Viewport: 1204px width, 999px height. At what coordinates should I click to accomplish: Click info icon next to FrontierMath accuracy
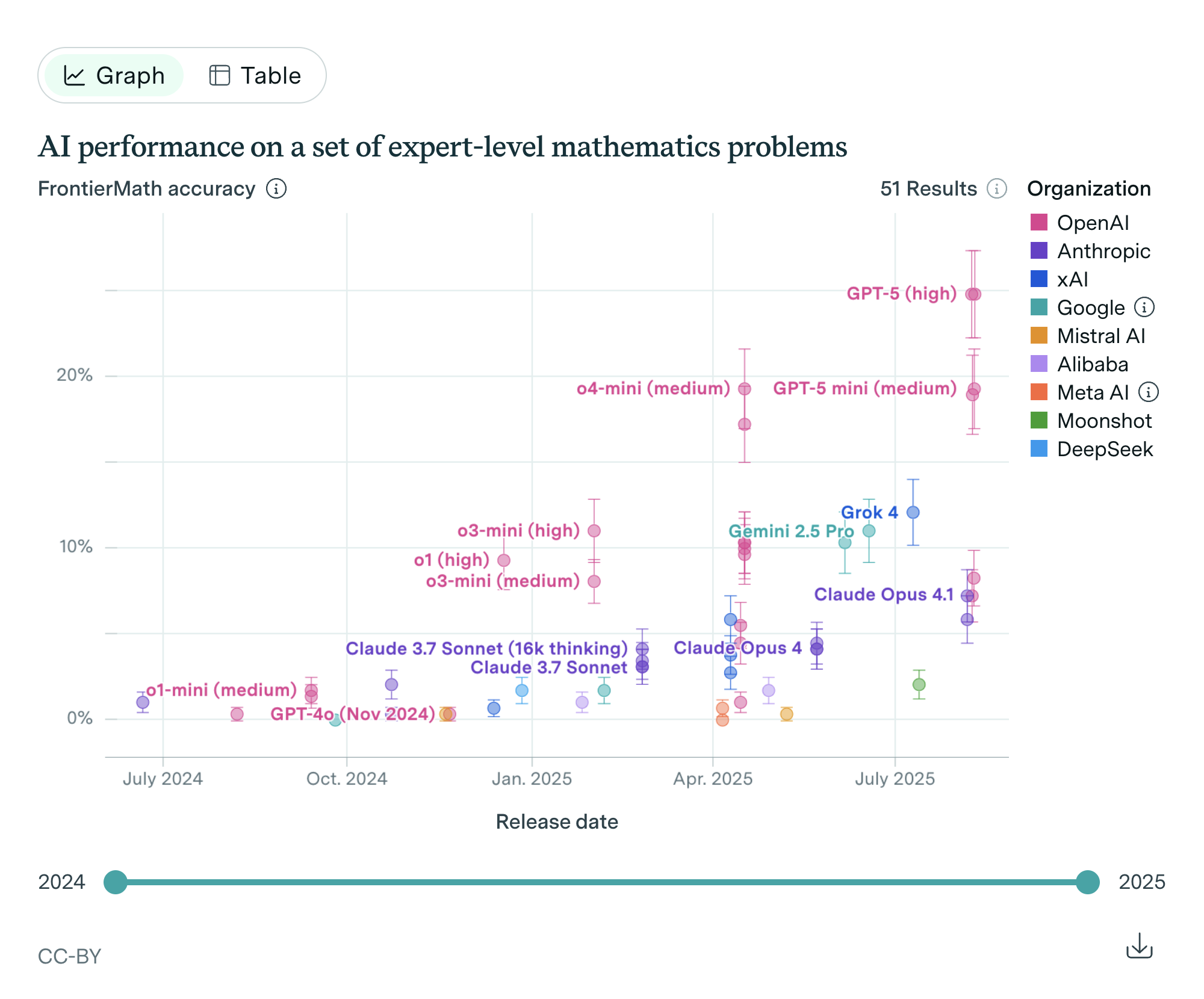[276, 189]
